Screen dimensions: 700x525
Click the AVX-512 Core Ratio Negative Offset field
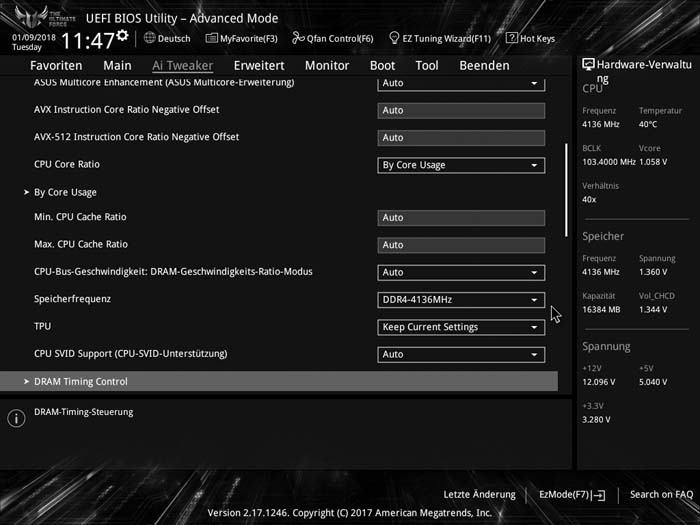pos(461,138)
